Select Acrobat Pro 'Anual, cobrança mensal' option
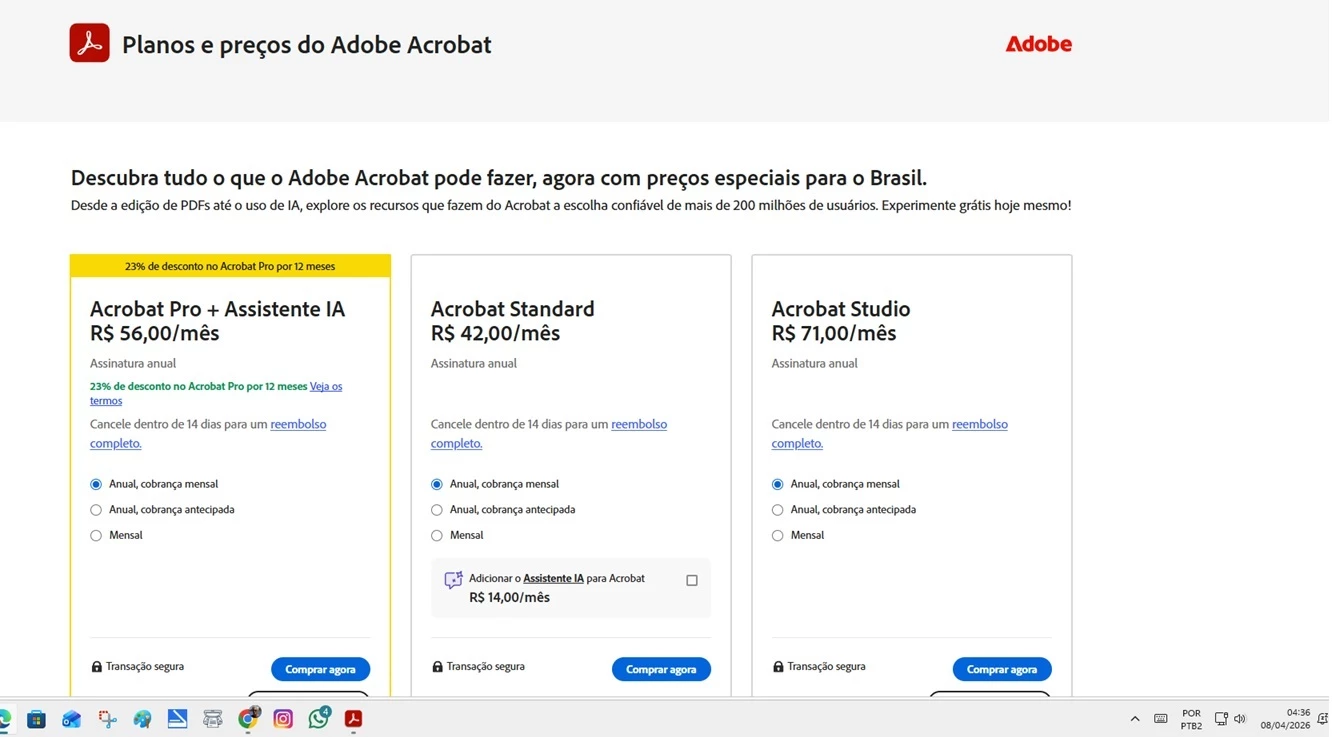This screenshot has width=1332, height=737. [96, 484]
